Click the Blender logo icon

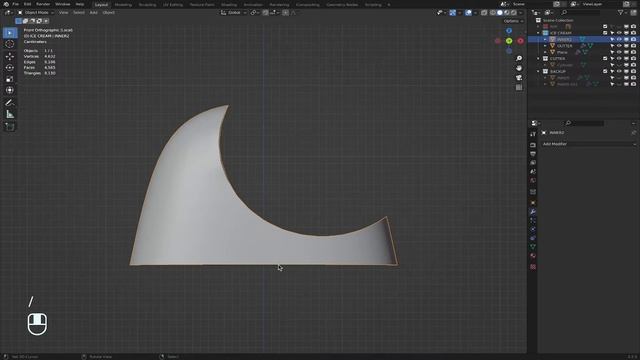(x=6, y=4)
